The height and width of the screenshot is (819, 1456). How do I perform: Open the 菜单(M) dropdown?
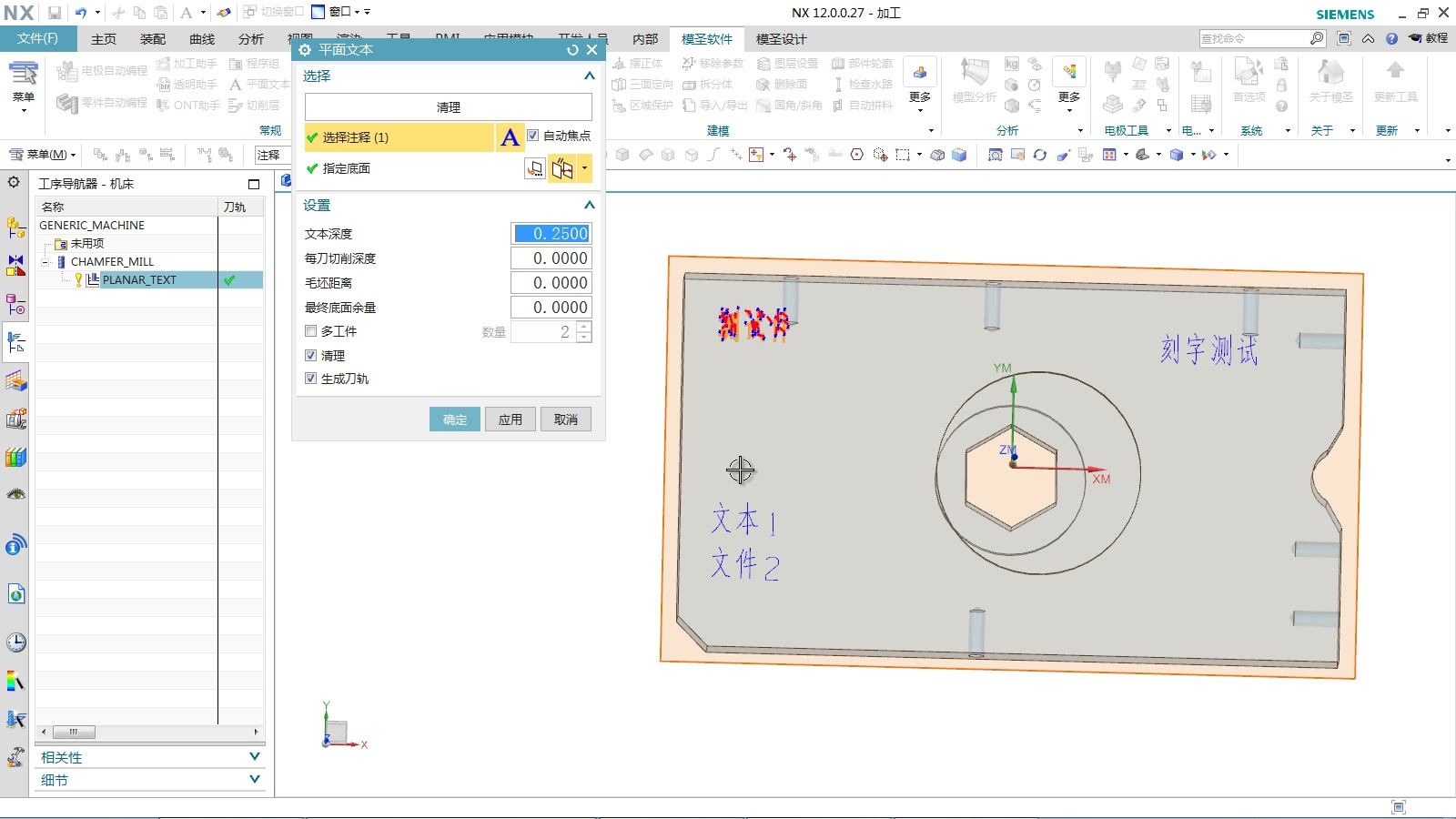click(42, 155)
